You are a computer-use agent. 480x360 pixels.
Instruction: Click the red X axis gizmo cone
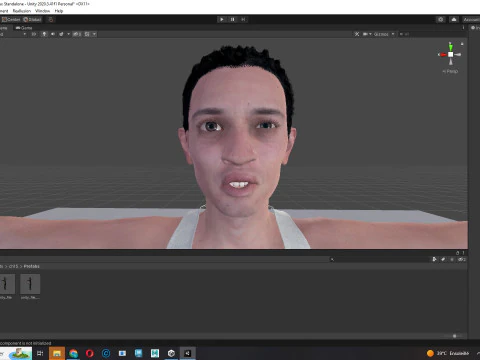pos(442,54)
